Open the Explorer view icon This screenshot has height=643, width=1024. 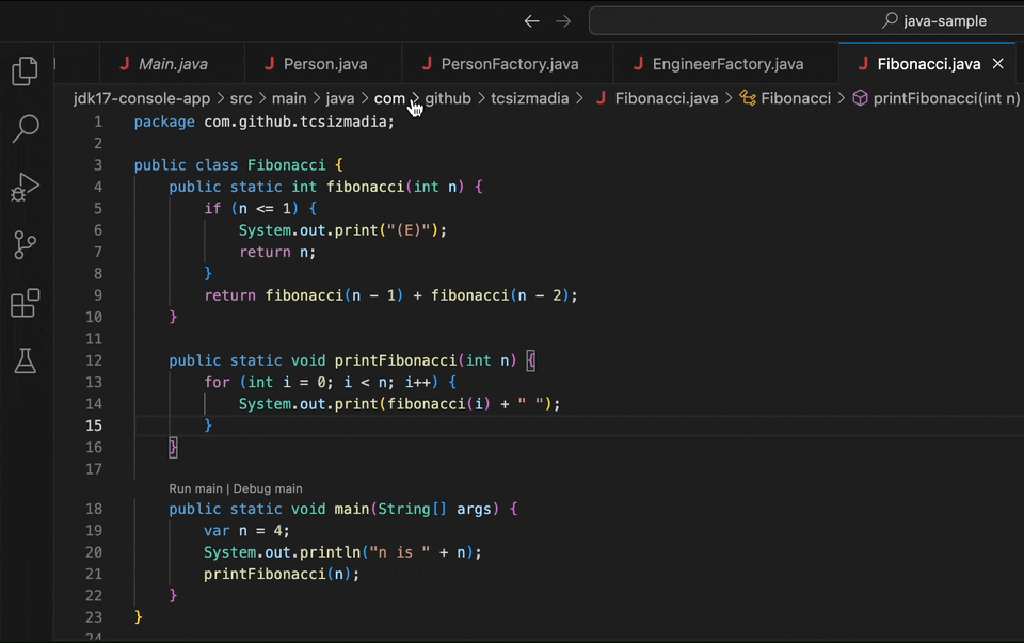(x=25, y=70)
